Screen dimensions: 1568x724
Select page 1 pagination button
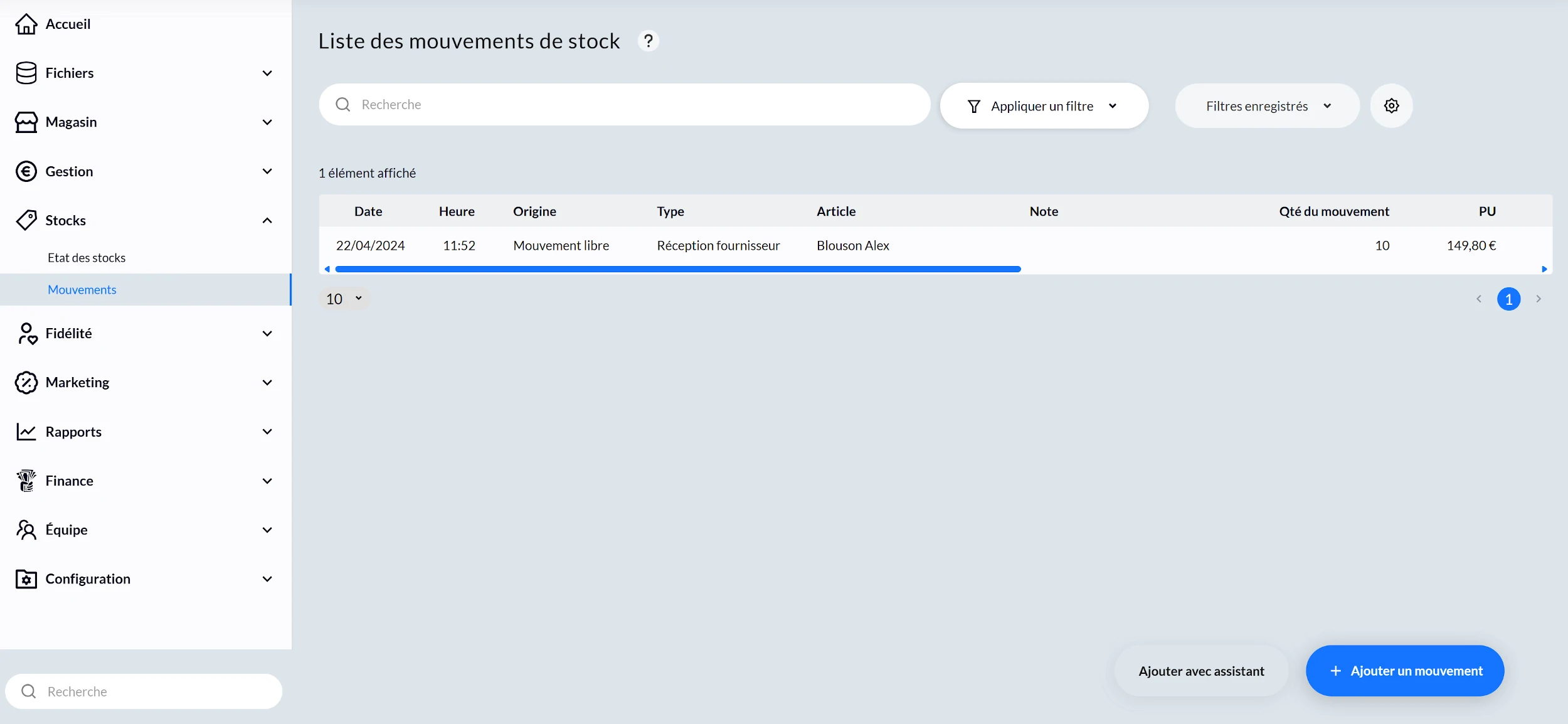(x=1509, y=299)
